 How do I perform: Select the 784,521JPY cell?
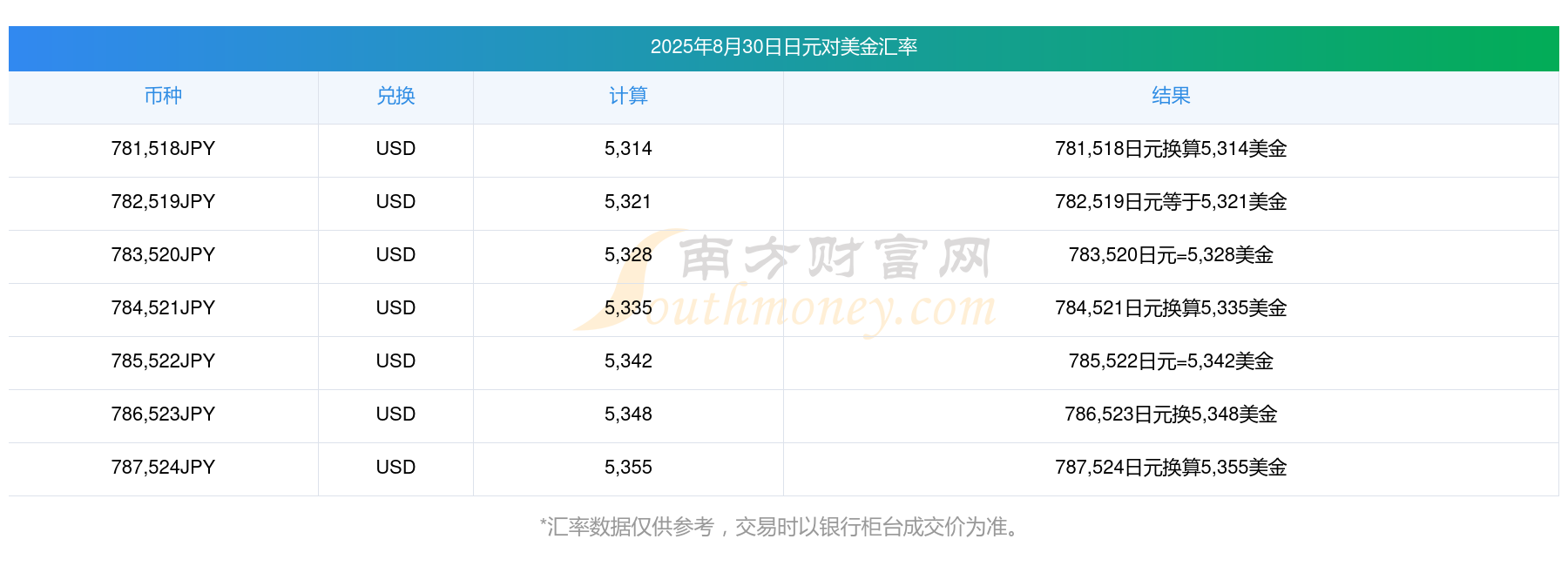tap(163, 308)
